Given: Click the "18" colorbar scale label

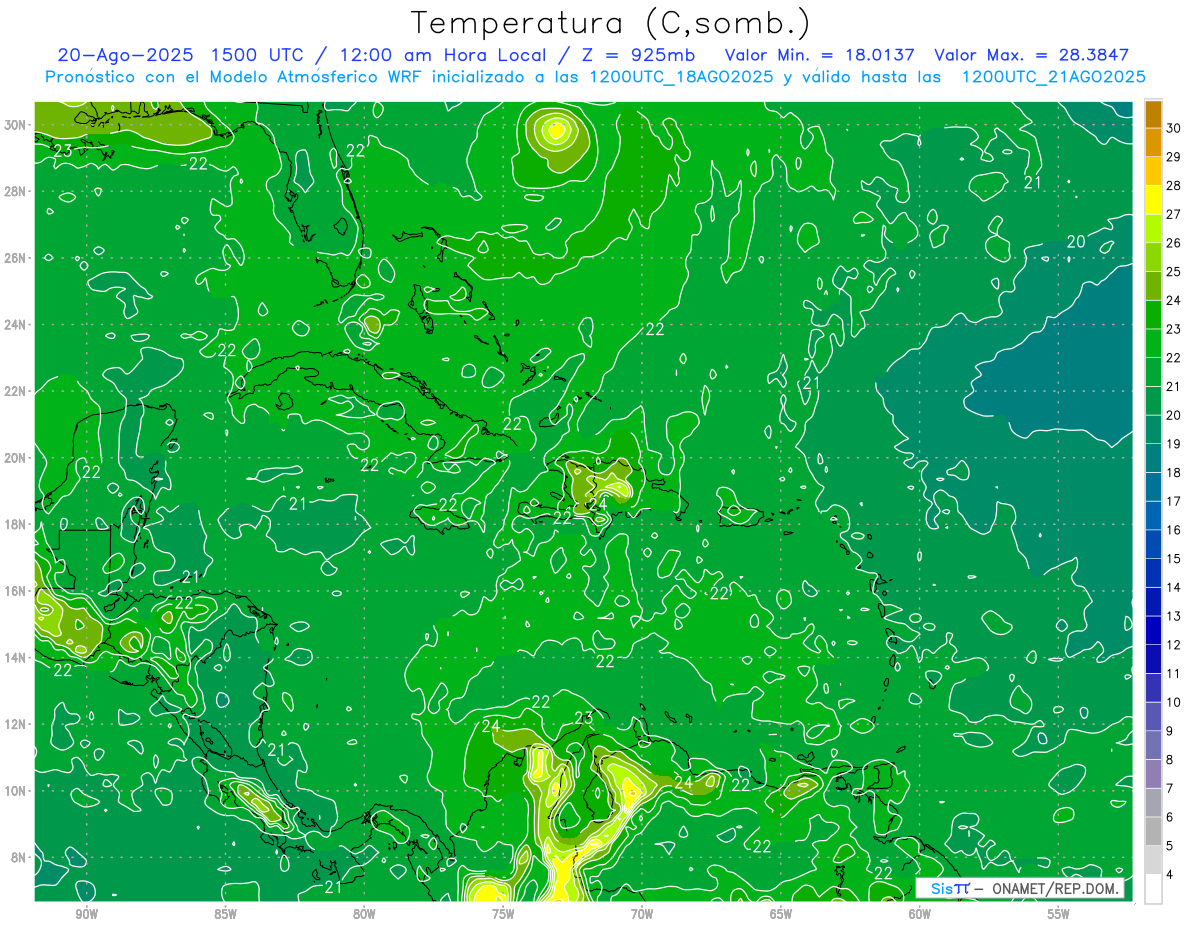Looking at the screenshot, I should pos(1173,473).
